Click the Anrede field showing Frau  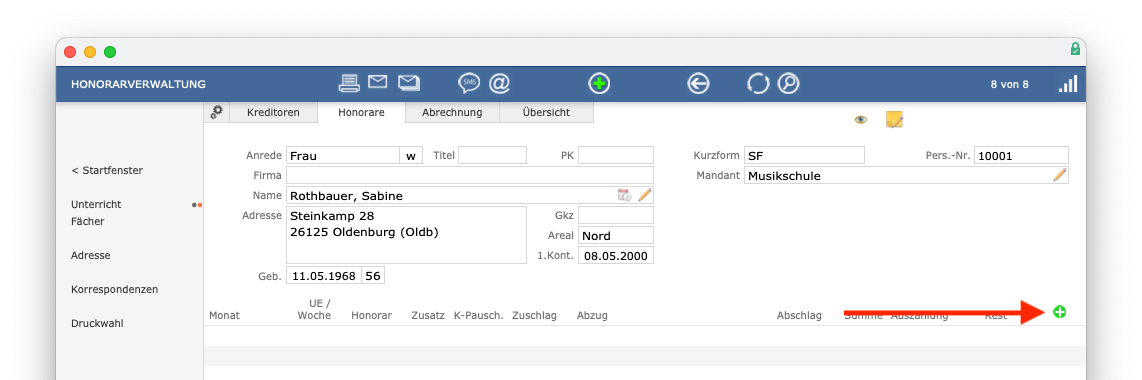click(x=342, y=155)
